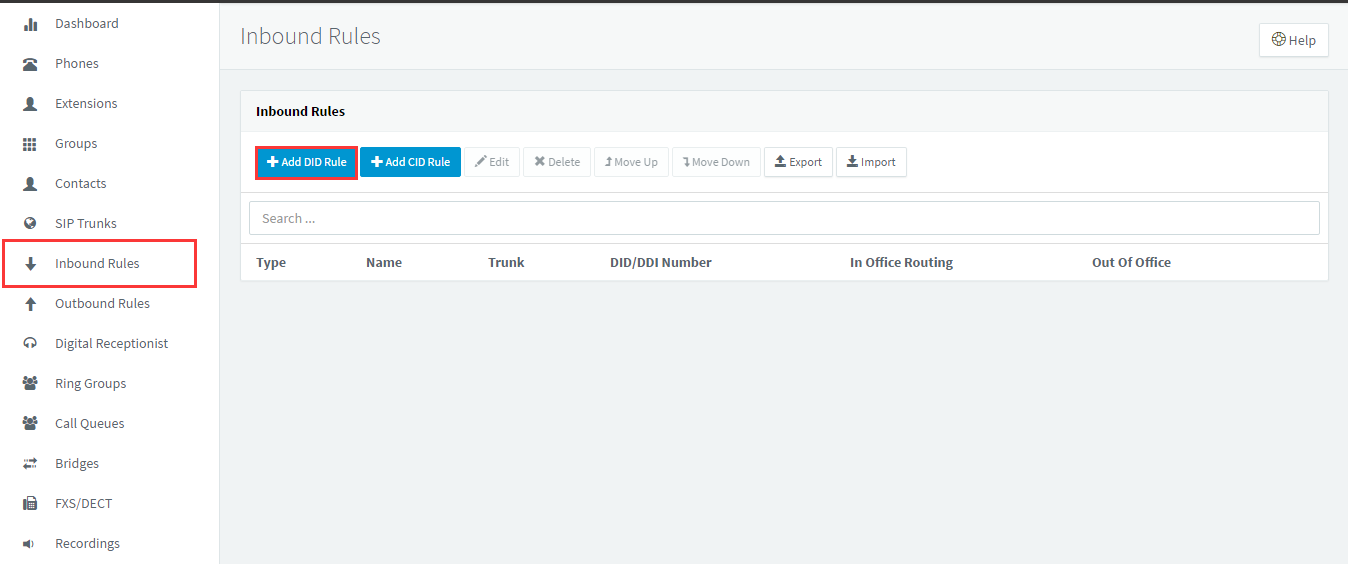
Task: Open the Bridges menu item
Action: 77,463
